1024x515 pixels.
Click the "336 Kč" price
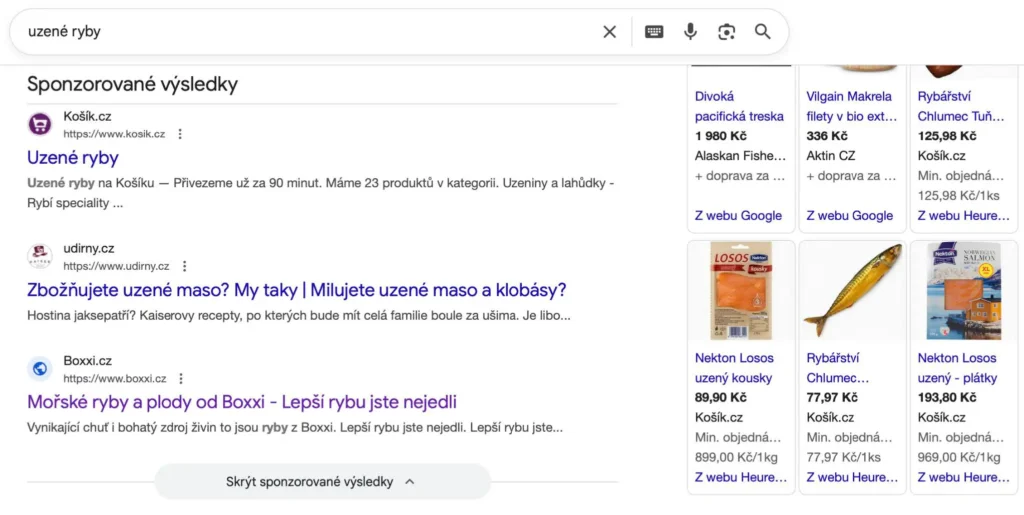(827, 136)
